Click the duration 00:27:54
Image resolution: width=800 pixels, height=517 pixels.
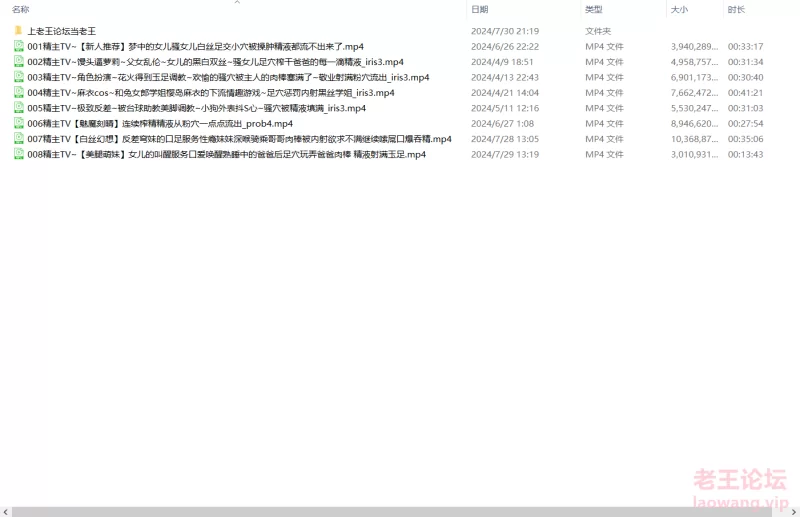point(745,124)
